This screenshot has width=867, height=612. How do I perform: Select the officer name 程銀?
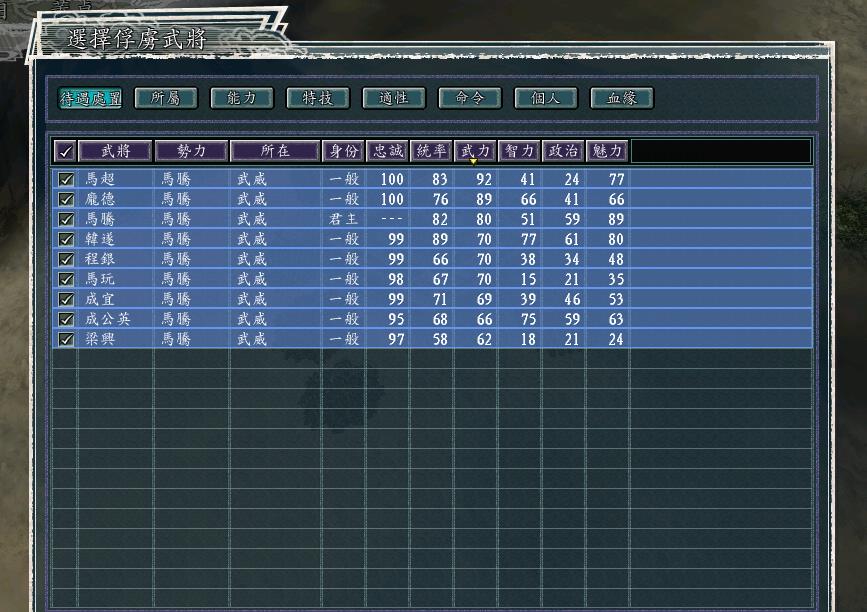100,259
